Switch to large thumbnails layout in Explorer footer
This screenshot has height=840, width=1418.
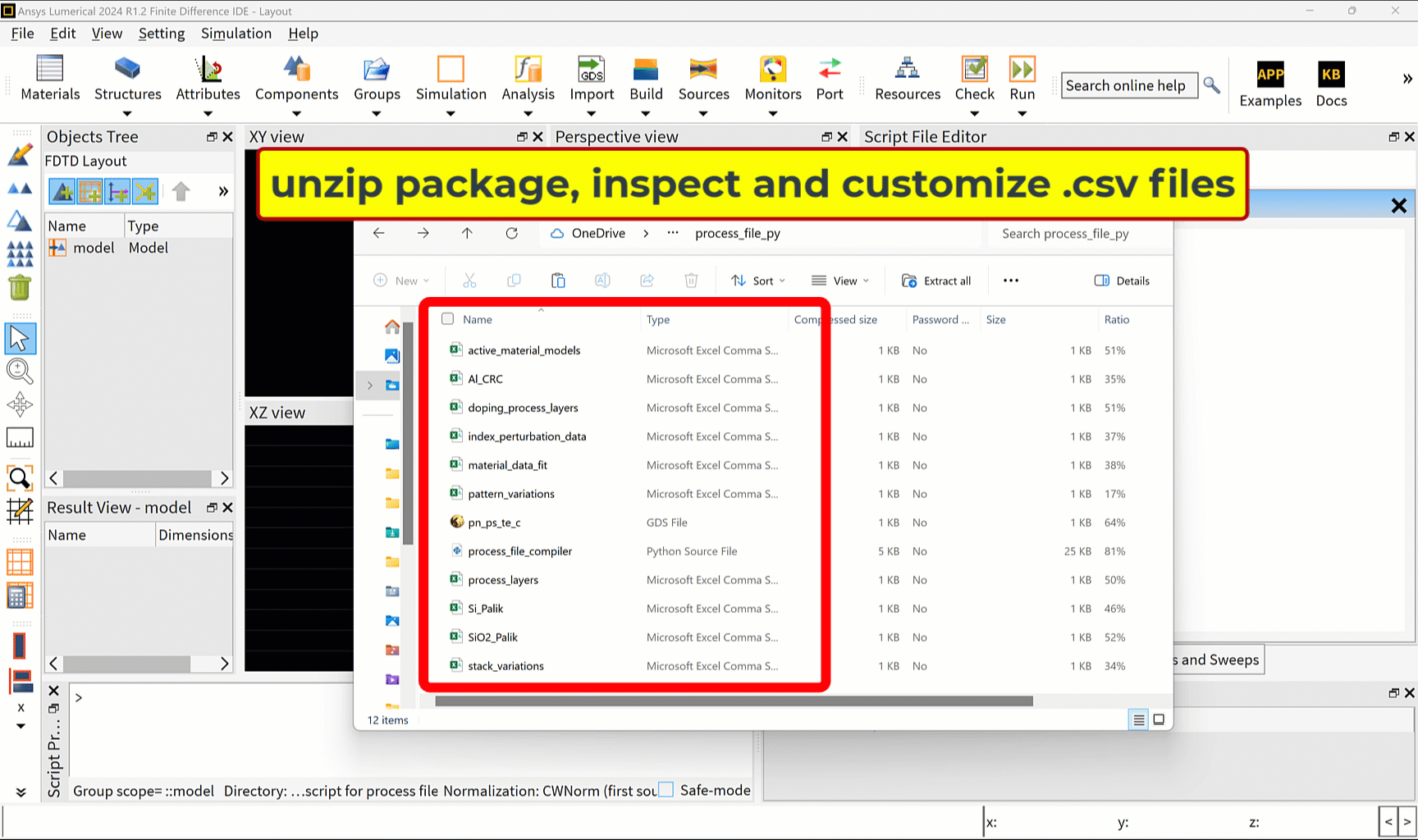(x=1159, y=719)
